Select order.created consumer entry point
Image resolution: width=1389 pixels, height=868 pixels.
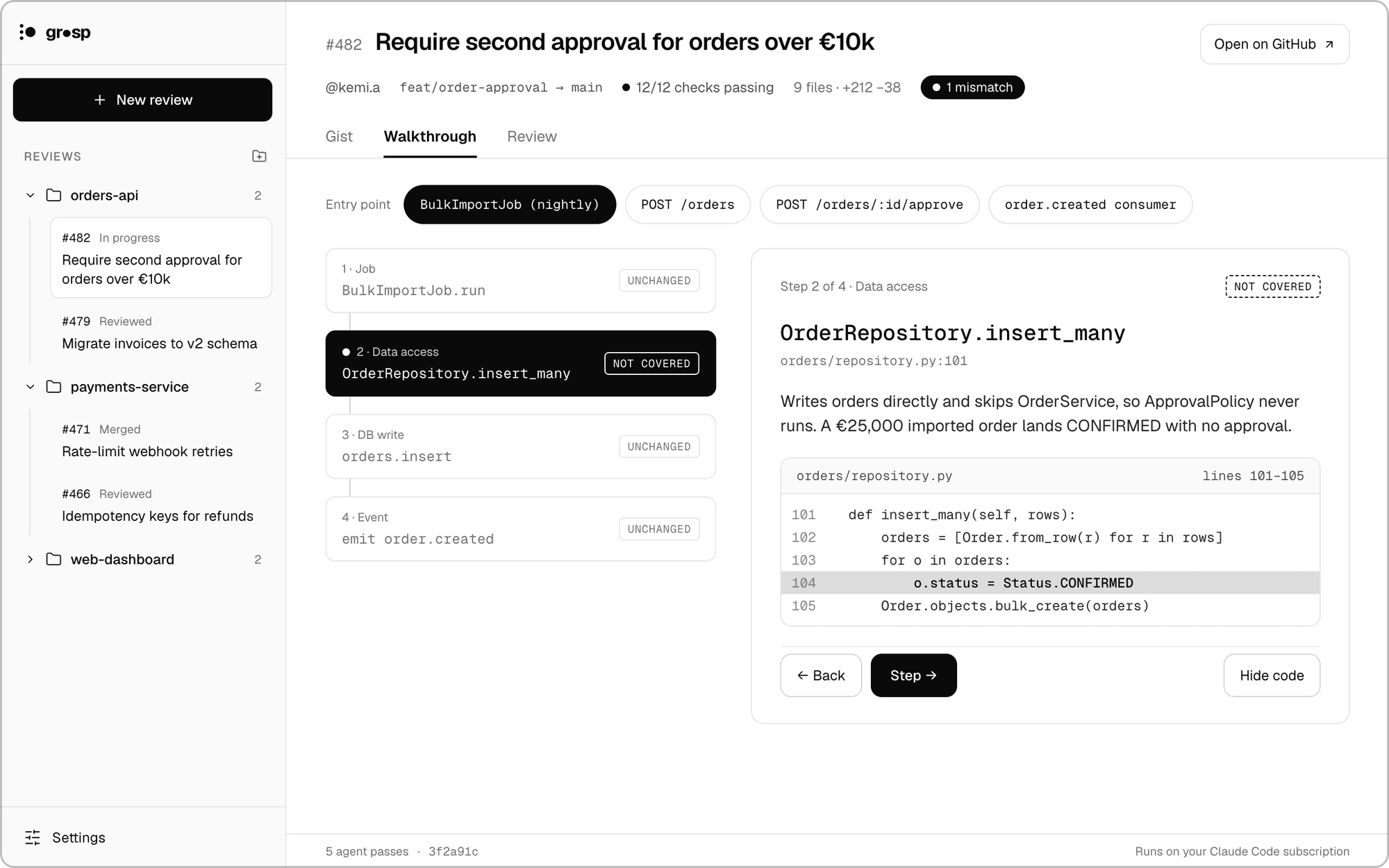[x=1090, y=205]
